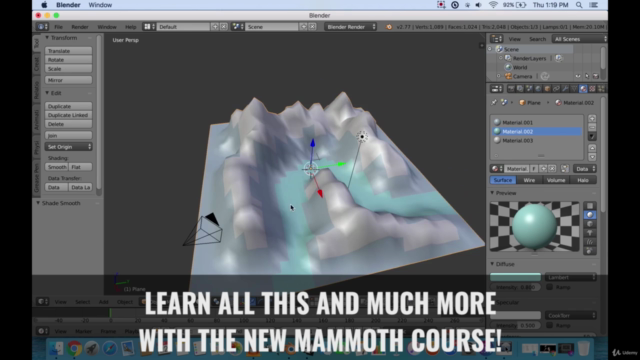Open the Particles properties tab icon
The image size is (640, 360).
pyautogui.click(x=601, y=89)
